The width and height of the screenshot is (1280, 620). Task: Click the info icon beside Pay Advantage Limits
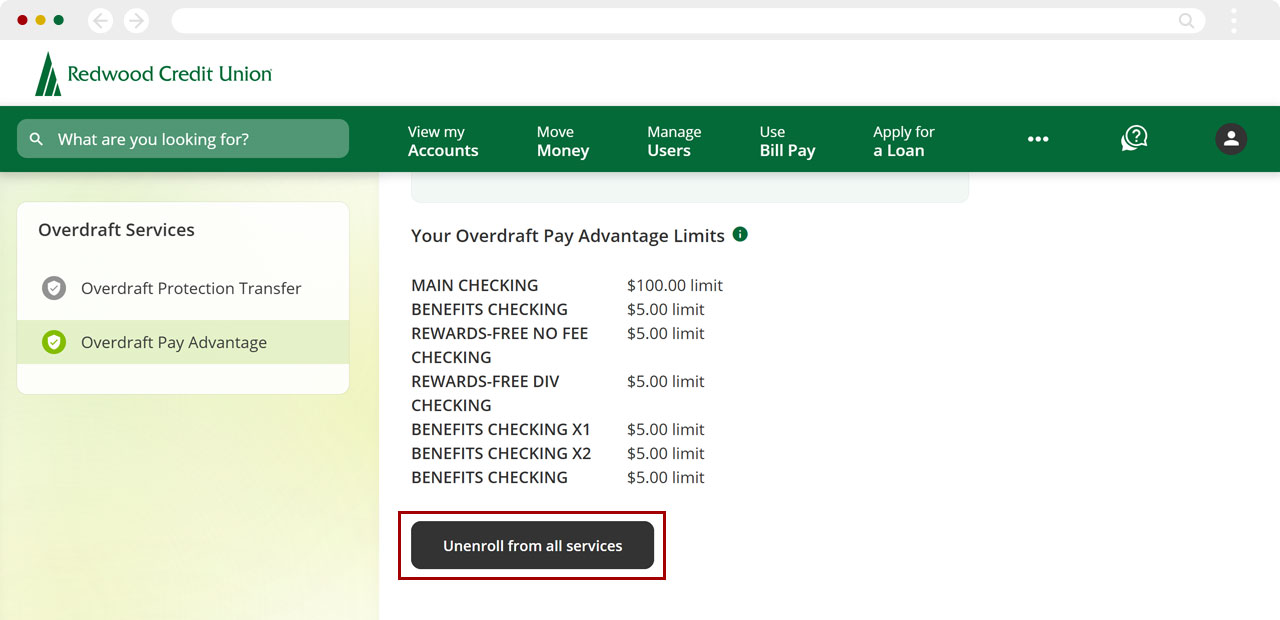click(740, 235)
